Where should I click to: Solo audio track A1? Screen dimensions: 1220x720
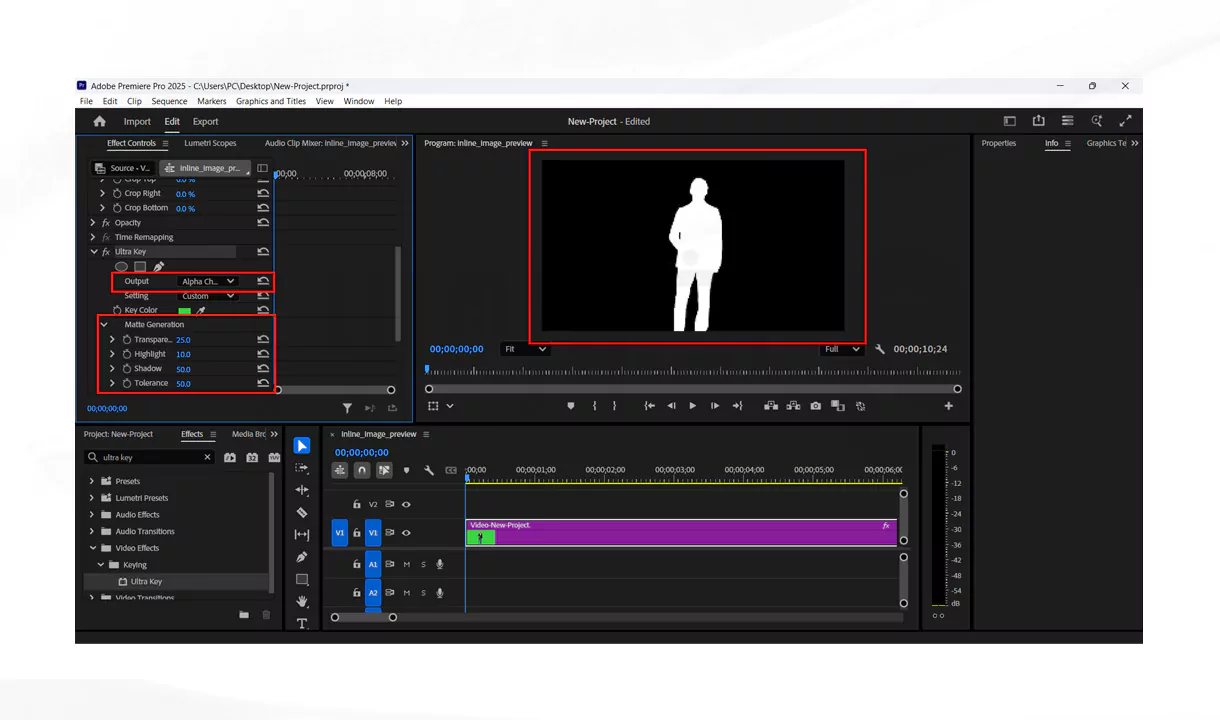pyautogui.click(x=423, y=565)
